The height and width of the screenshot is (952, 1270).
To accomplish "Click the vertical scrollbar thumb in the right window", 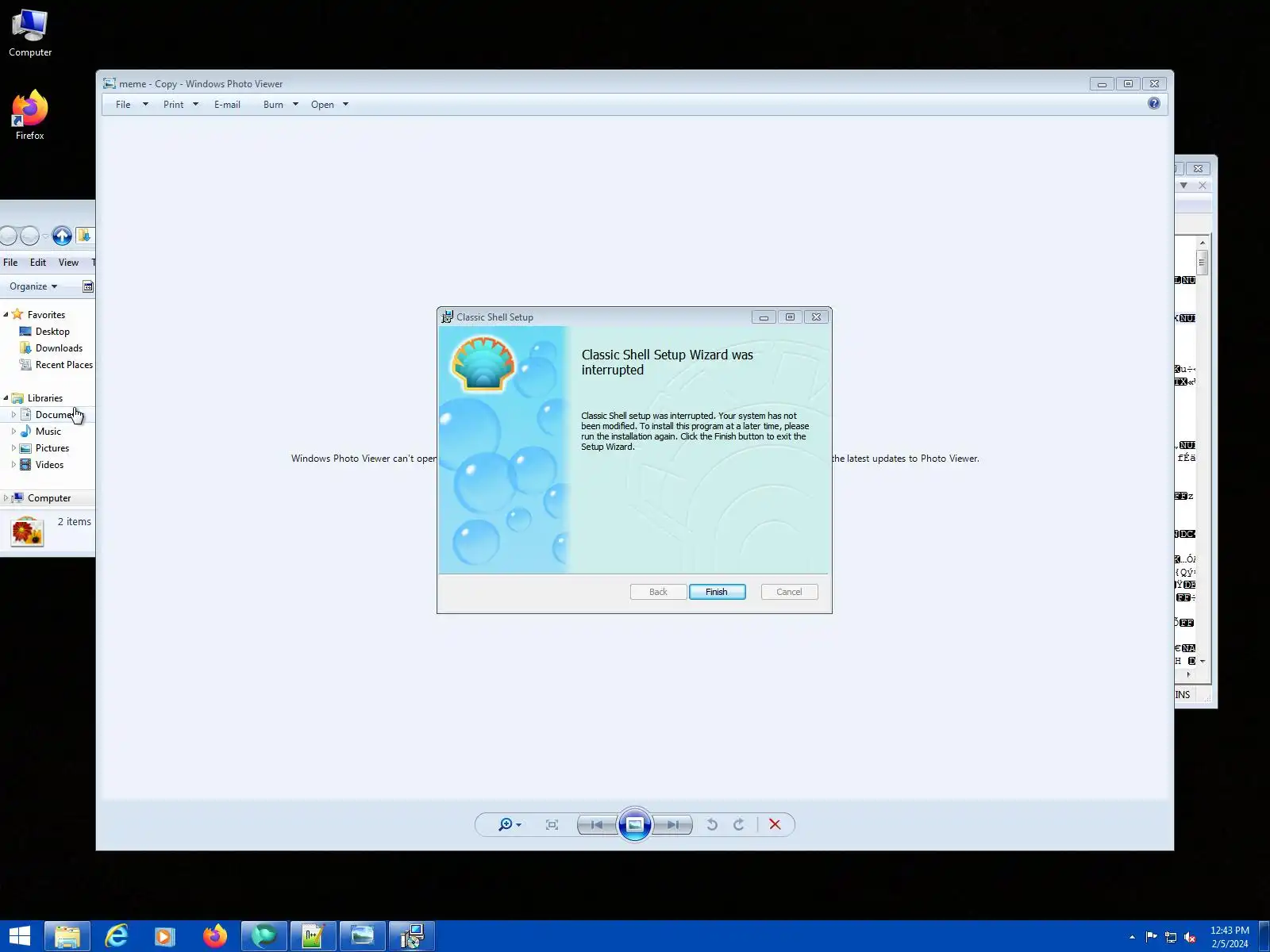I will pyautogui.click(x=1202, y=261).
